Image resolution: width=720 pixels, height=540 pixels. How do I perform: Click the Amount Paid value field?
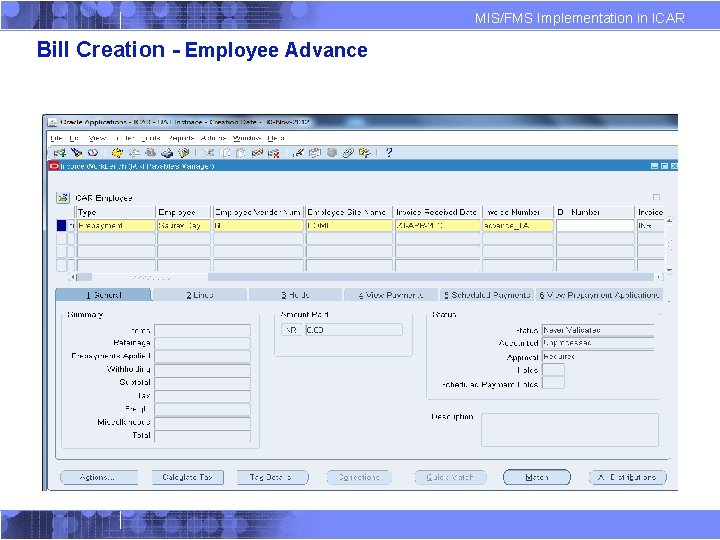pyautogui.click(x=354, y=330)
